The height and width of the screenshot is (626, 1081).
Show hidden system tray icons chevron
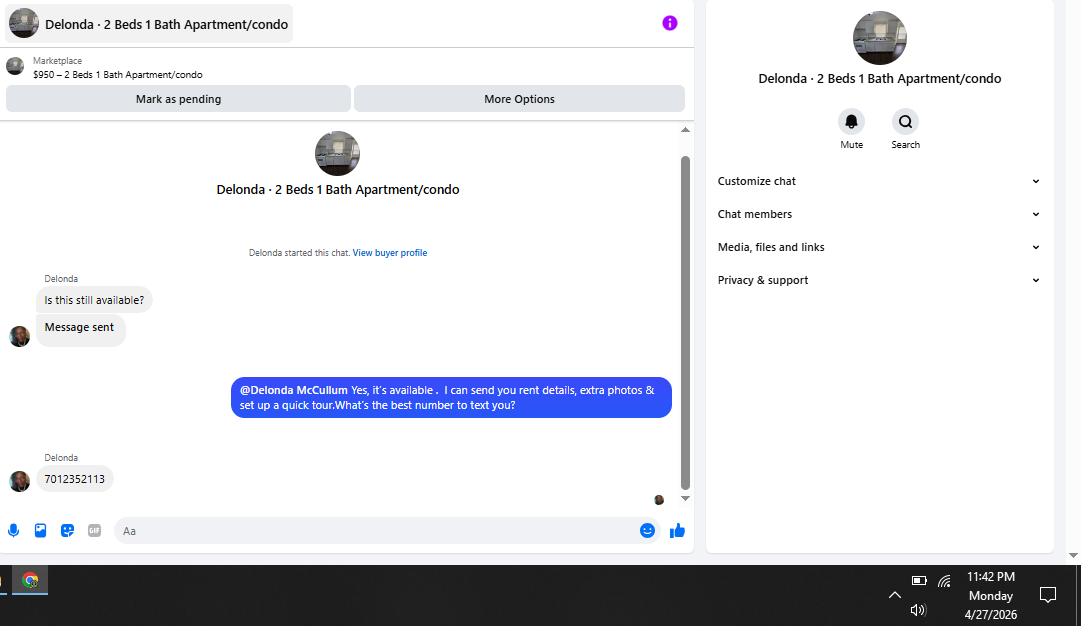click(894, 595)
